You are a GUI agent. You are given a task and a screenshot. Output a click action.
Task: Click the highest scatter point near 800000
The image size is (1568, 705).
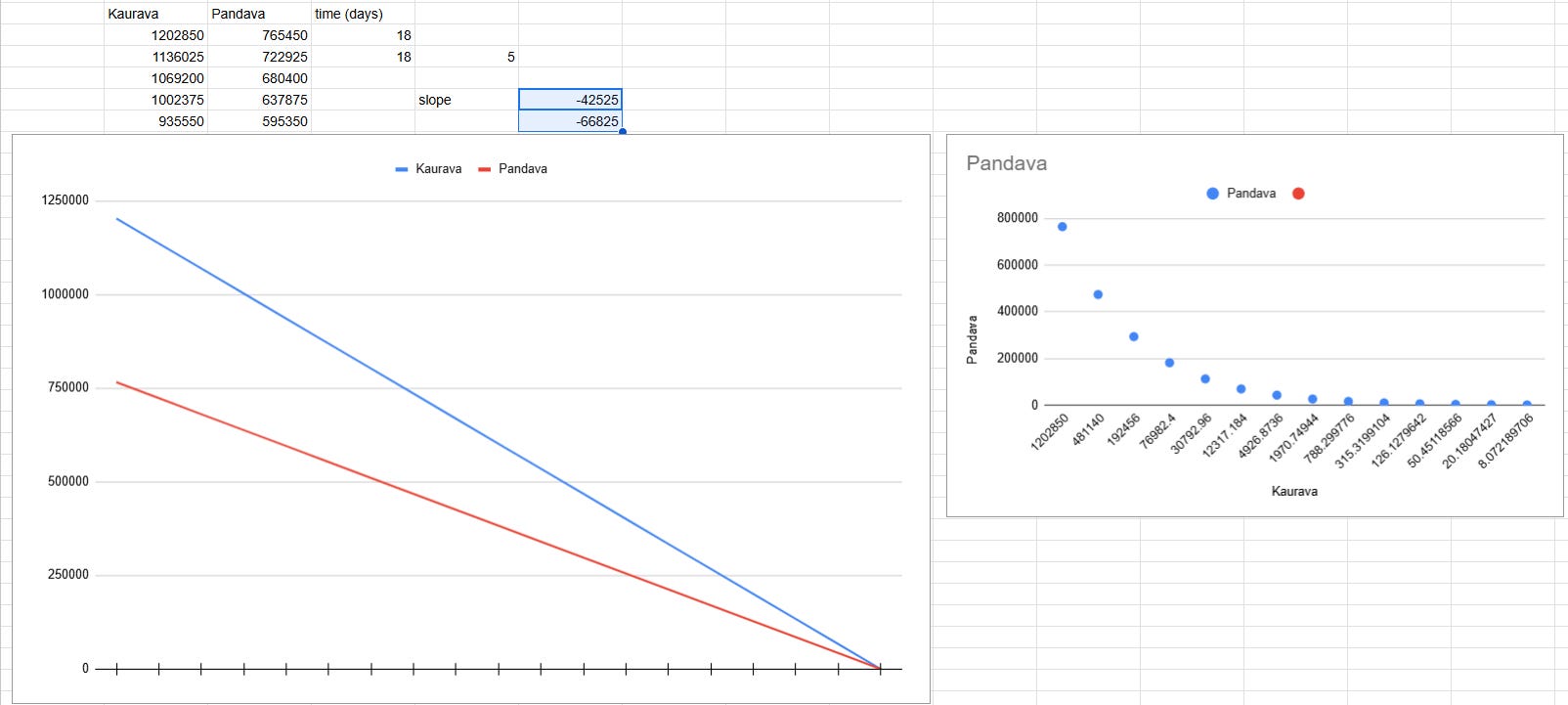point(1063,227)
